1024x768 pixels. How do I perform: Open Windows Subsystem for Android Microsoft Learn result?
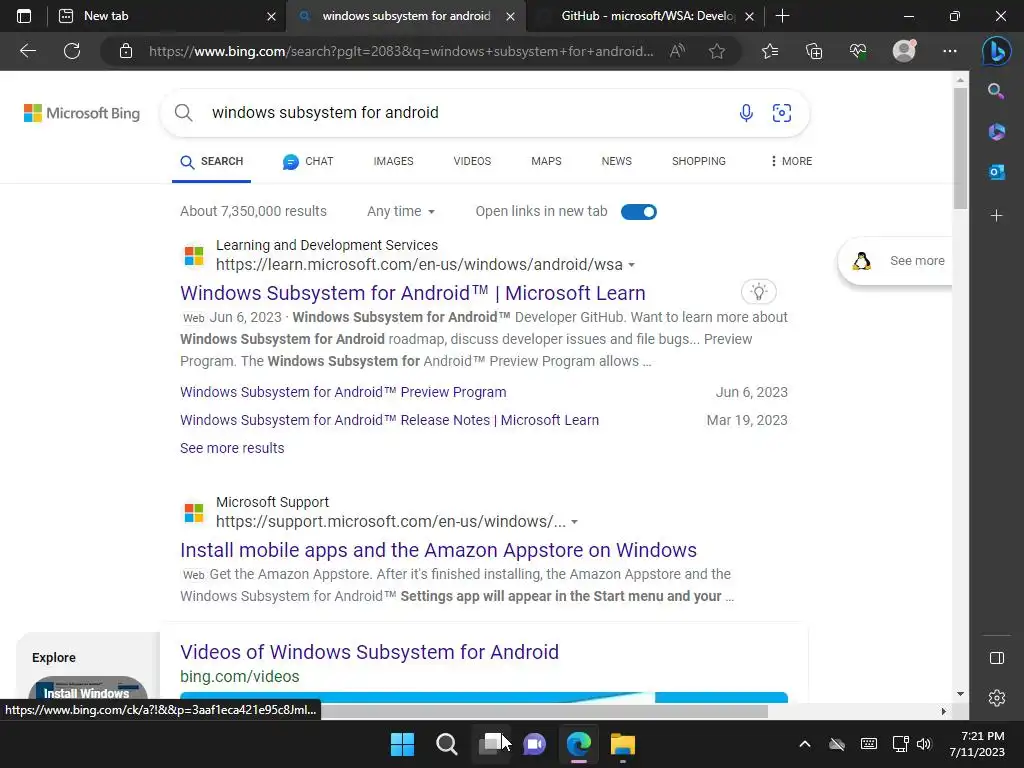pos(413,293)
